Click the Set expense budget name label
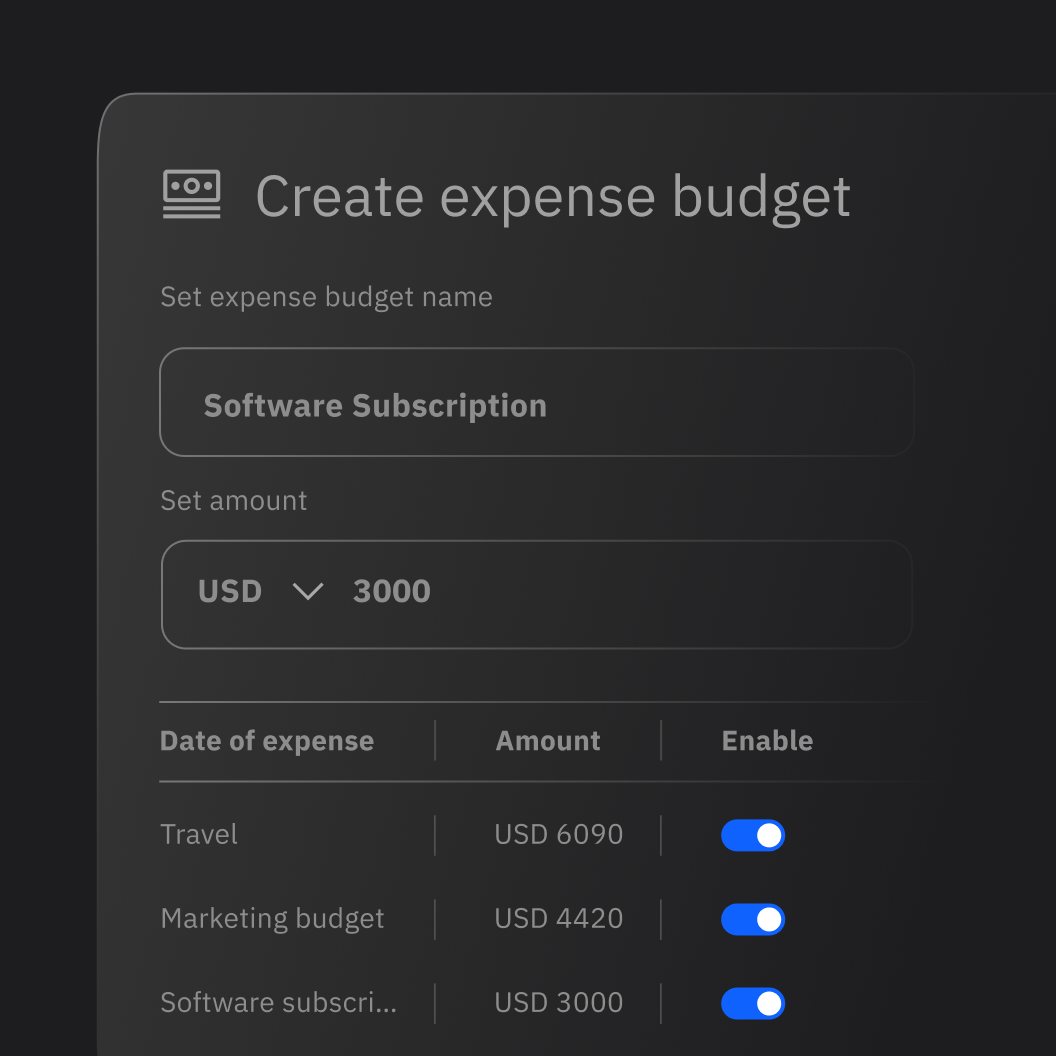 point(326,298)
